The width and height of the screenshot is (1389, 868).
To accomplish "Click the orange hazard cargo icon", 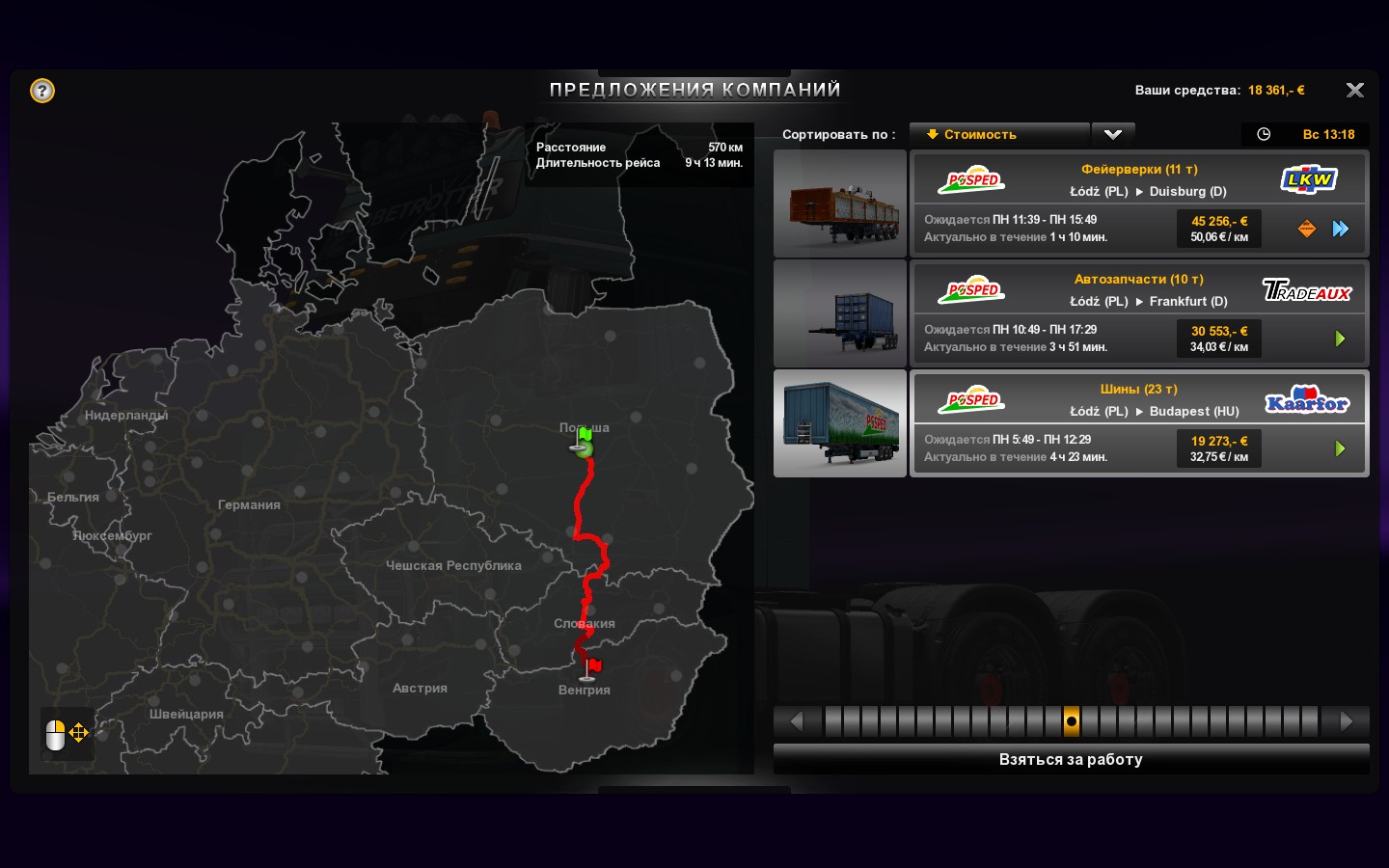I will pyautogui.click(x=1306, y=229).
